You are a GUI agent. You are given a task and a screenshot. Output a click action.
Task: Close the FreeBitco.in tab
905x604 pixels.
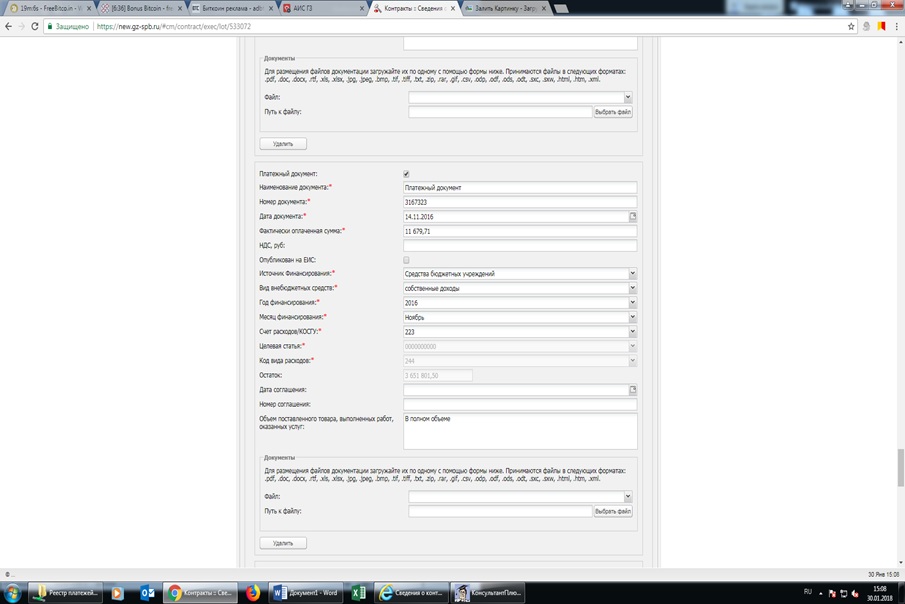[89, 9]
